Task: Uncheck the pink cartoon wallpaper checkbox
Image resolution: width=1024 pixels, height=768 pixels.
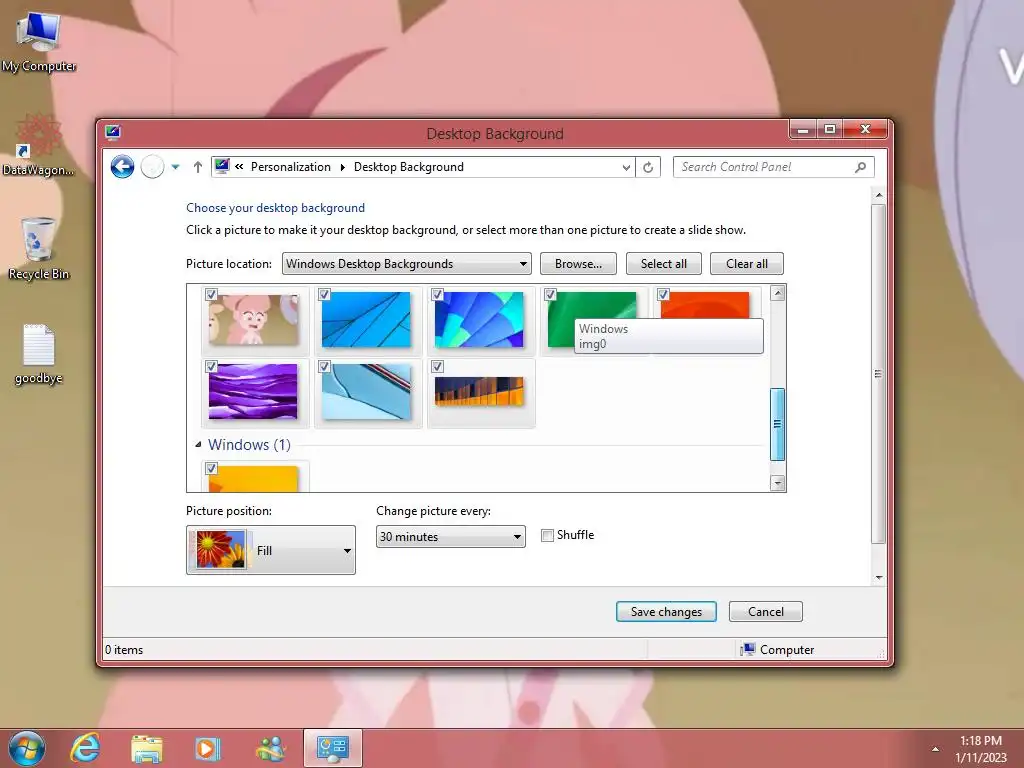Action: [211, 295]
